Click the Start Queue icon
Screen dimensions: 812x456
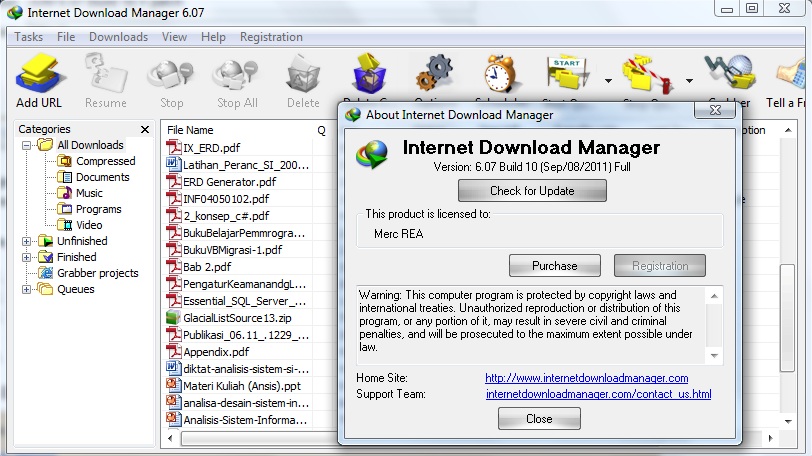tap(568, 73)
